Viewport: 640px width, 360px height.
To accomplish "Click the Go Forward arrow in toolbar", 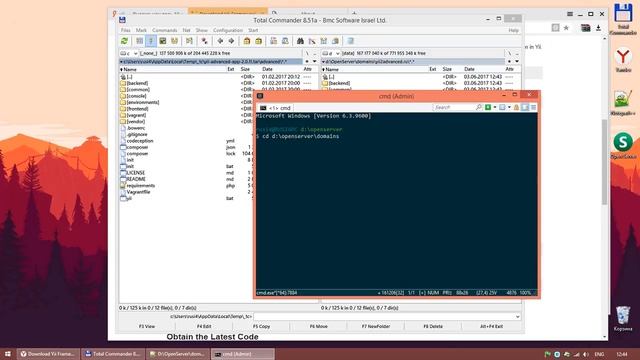I will (x=231, y=41).
